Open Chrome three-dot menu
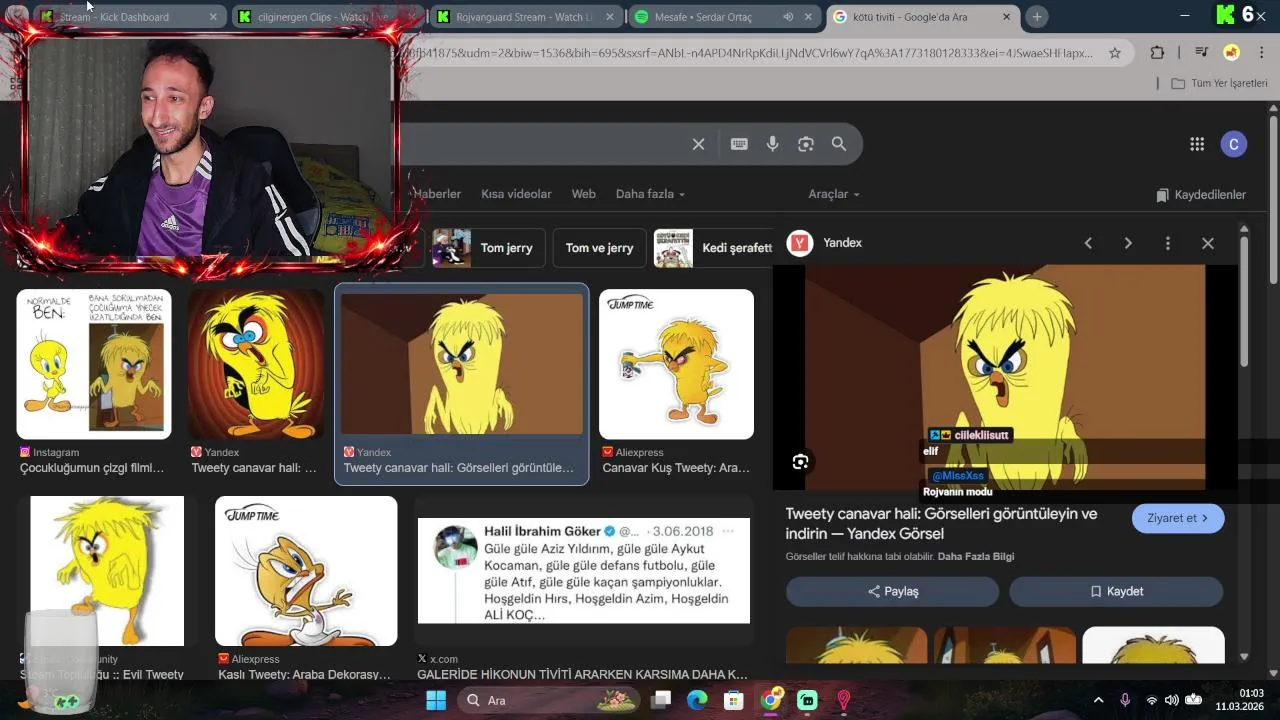The height and width of the screenshot is (720, 1280). tap(1262, 53)
